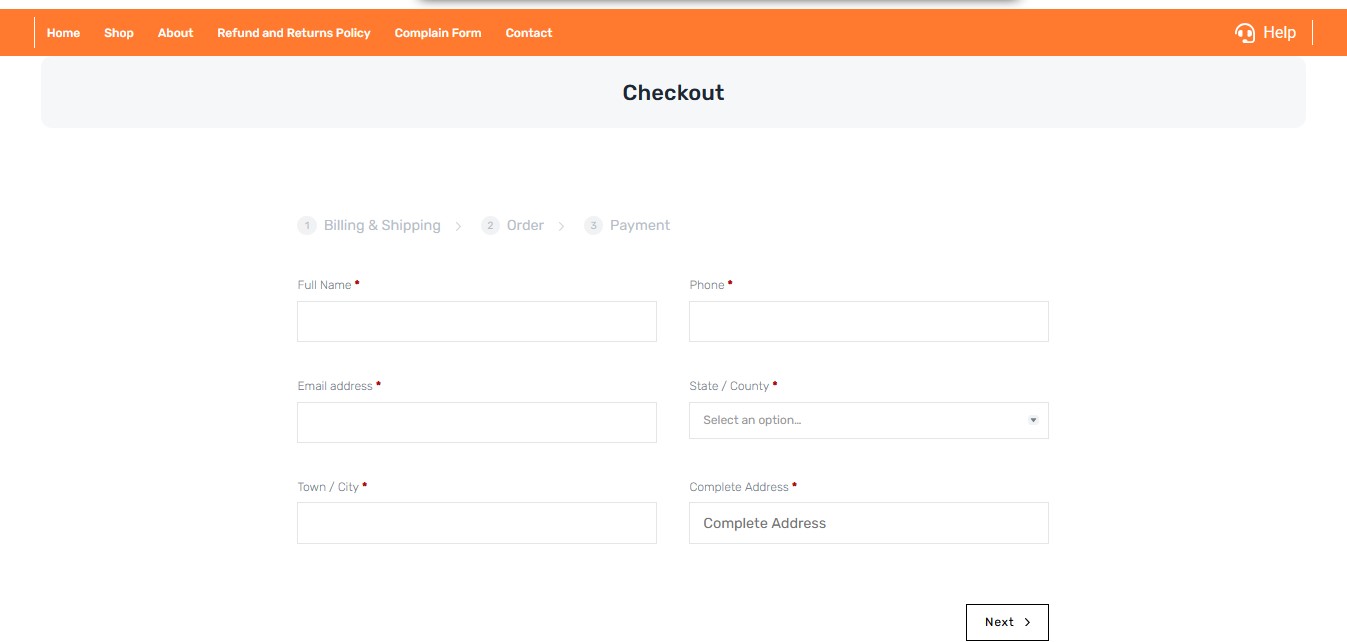This screenshot has width=1347, height=642.
Task: Click the Complete Address text field
Action: tap(868, 523)
